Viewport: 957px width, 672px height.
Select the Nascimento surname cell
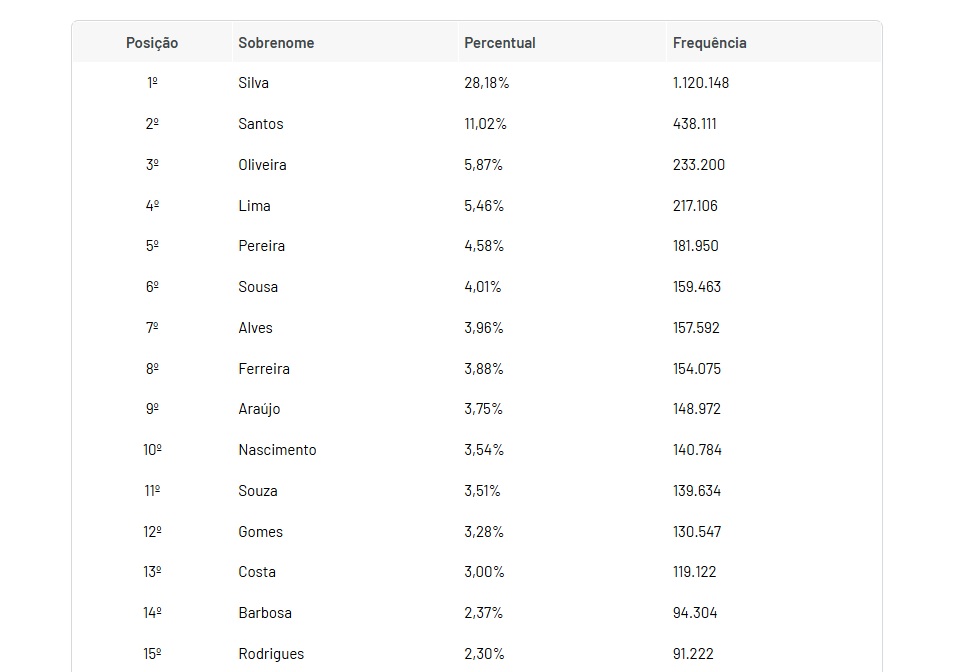click(277, 450)
